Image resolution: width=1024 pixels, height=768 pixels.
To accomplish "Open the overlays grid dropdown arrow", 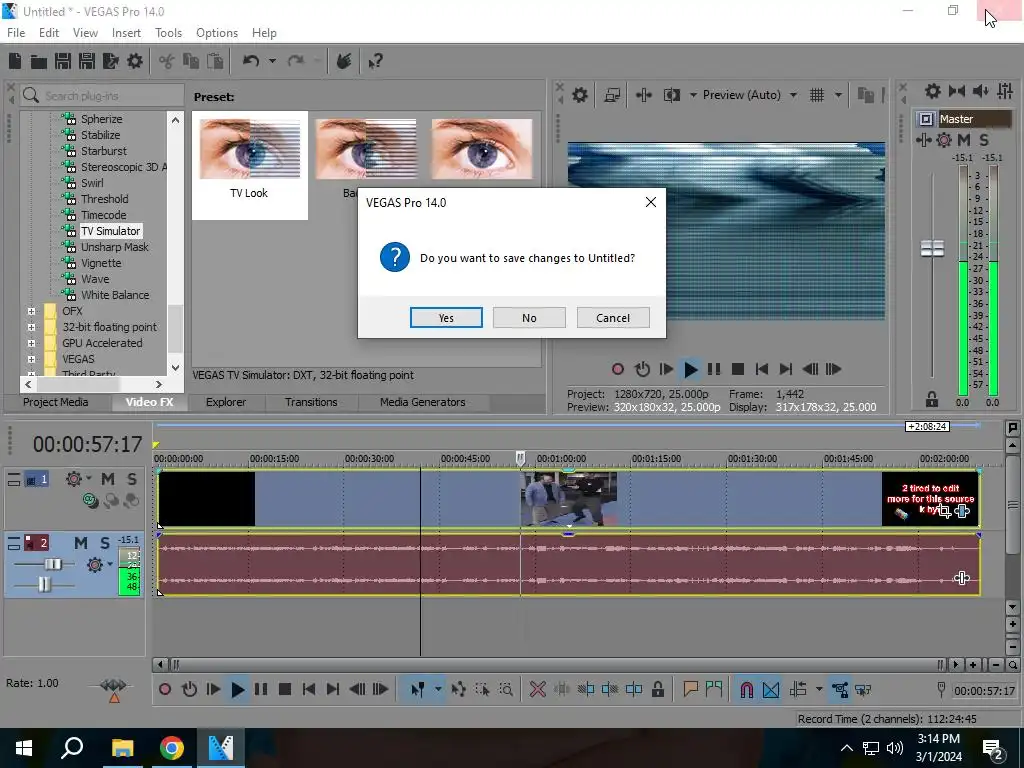I will click(838, 95).
